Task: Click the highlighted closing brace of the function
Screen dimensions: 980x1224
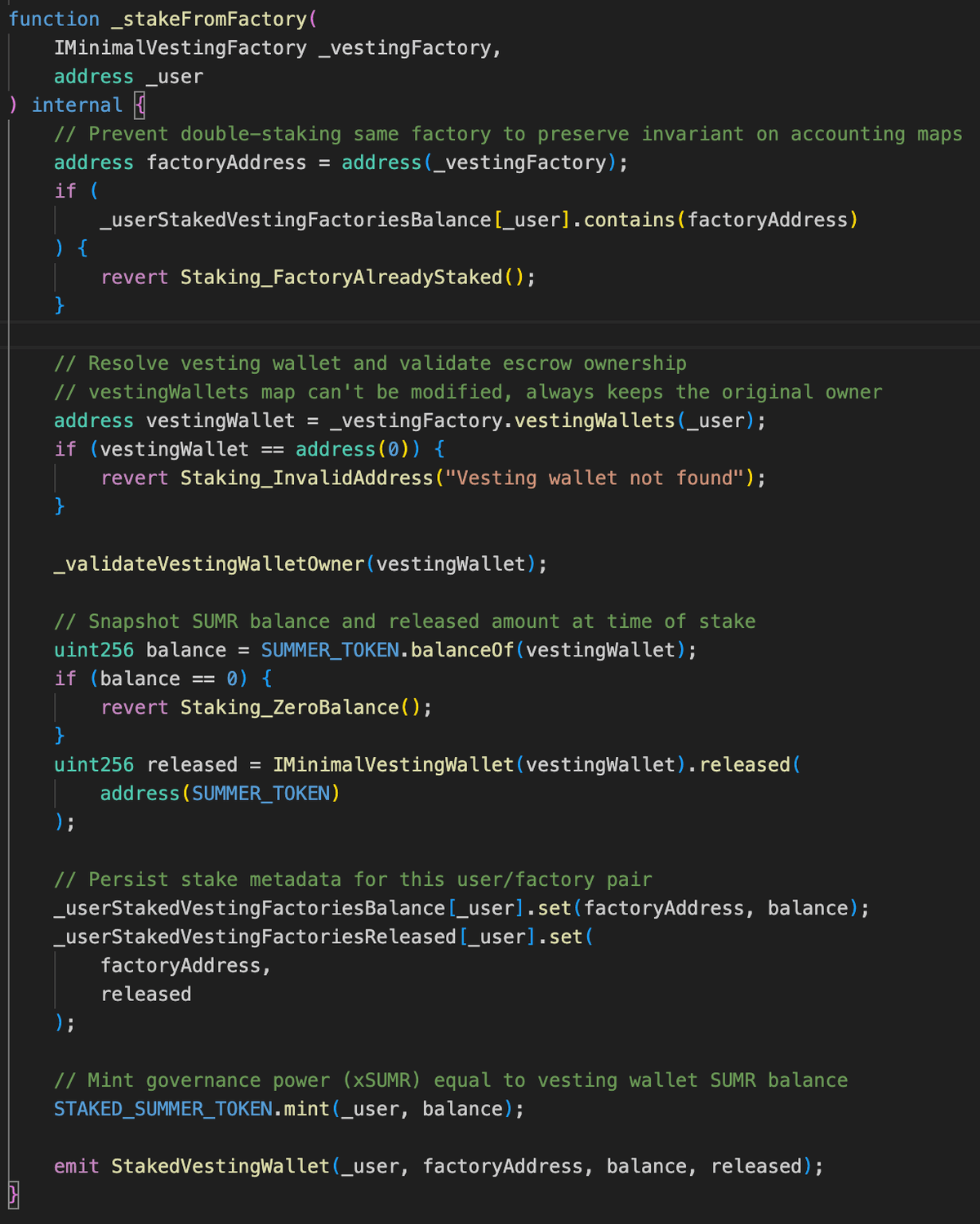Action: pos(13,1195)
